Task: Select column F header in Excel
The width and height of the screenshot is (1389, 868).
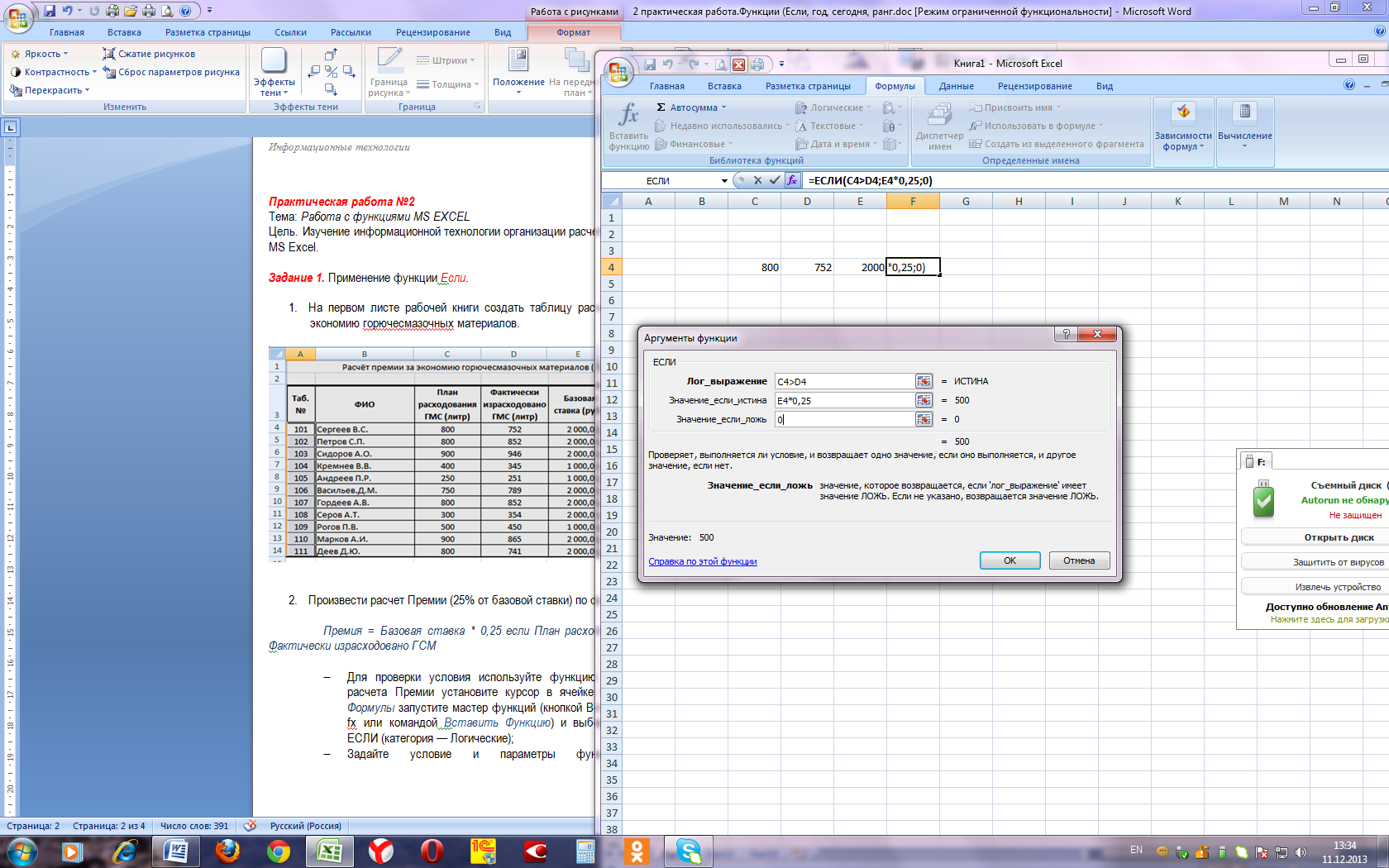Action: (x=913, y=201)
